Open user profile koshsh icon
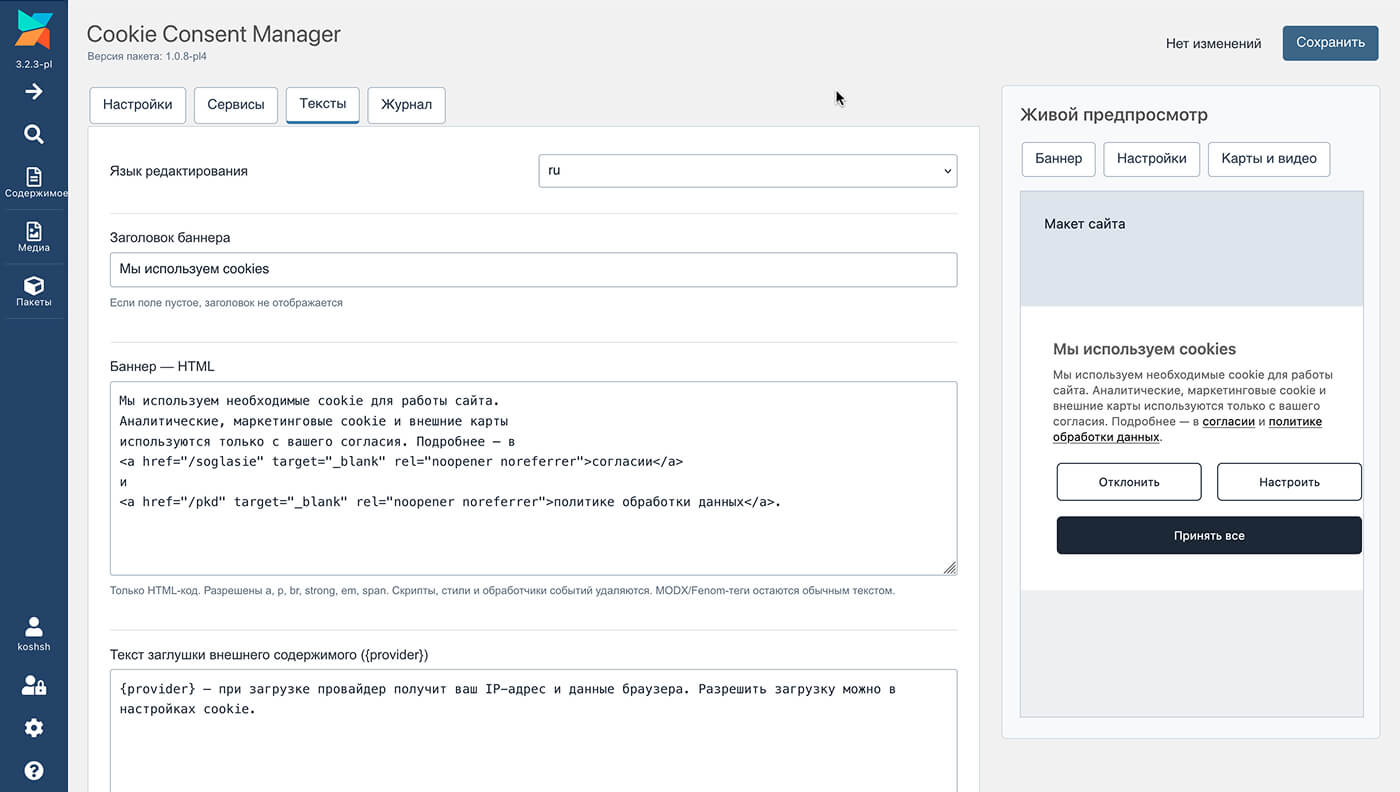 (34, 634)
